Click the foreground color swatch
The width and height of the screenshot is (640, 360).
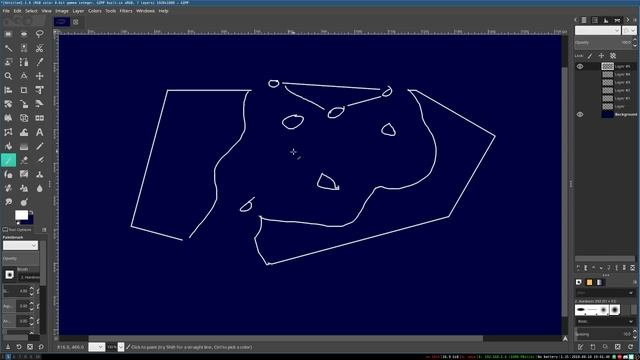coord(21,215)
